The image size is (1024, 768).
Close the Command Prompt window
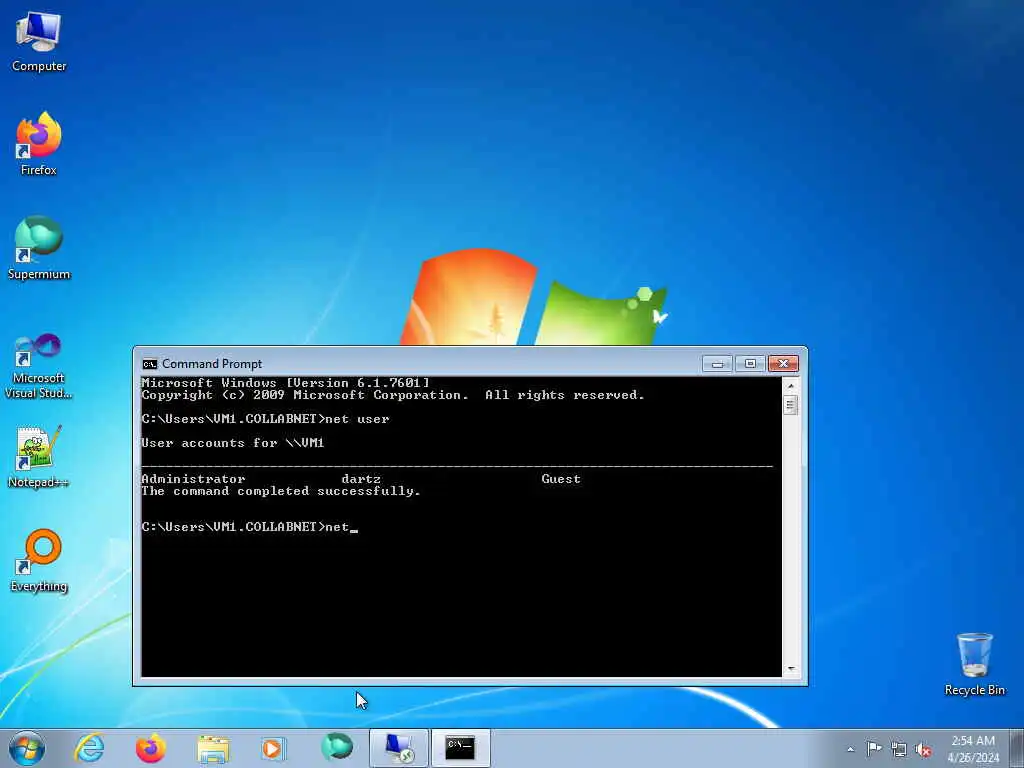pyautogui.click(x=783, y=364)
